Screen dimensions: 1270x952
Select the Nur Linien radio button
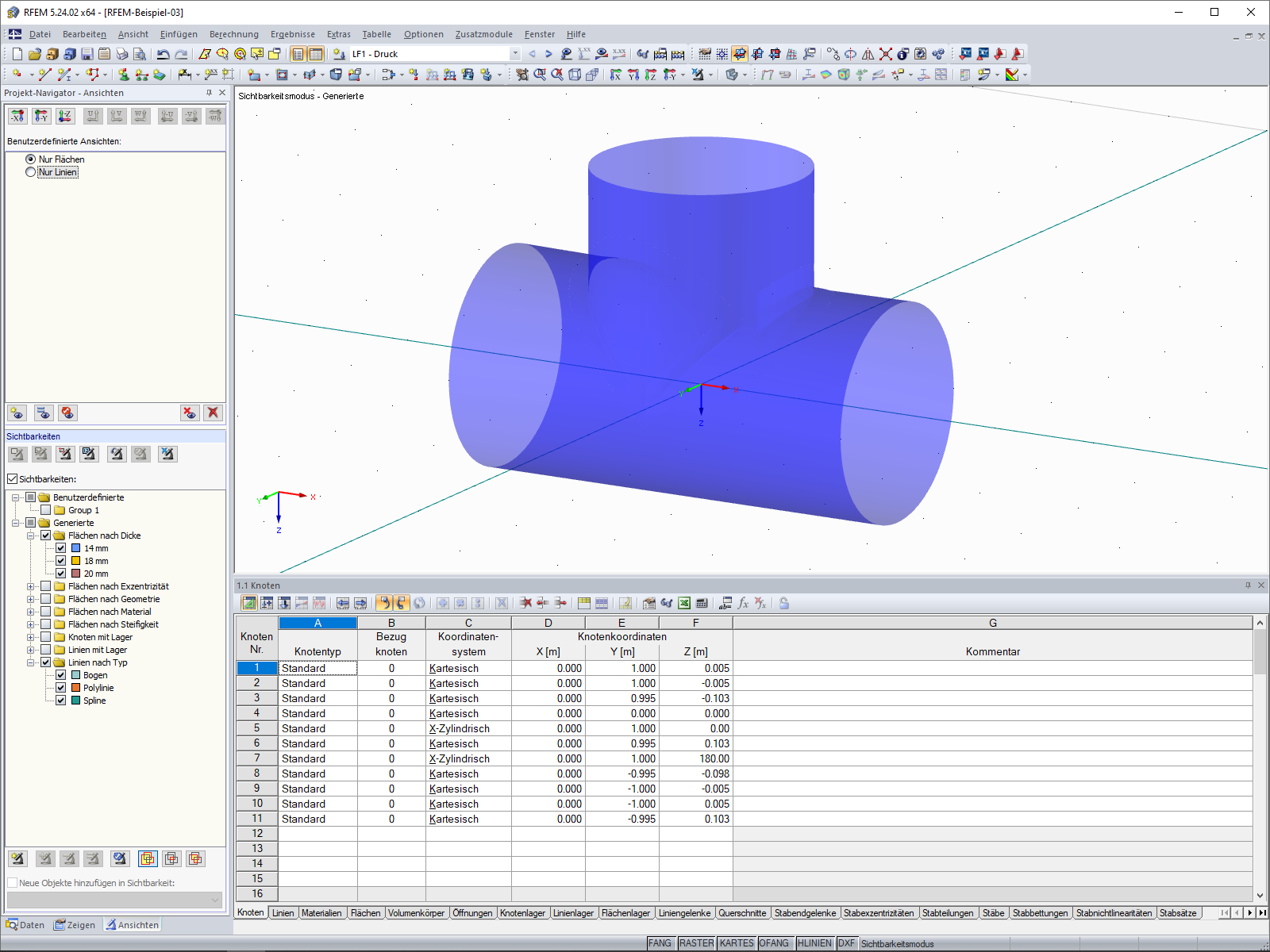pyautogui.click(x=31, y=172)
